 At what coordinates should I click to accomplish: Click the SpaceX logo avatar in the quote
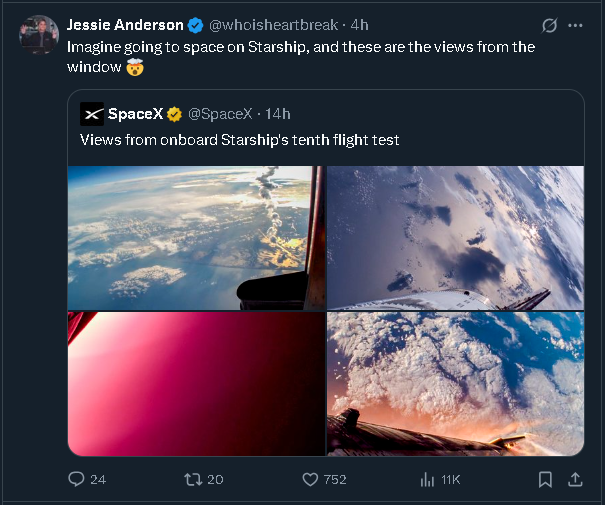pyautogui.click(x=92, y=114)
